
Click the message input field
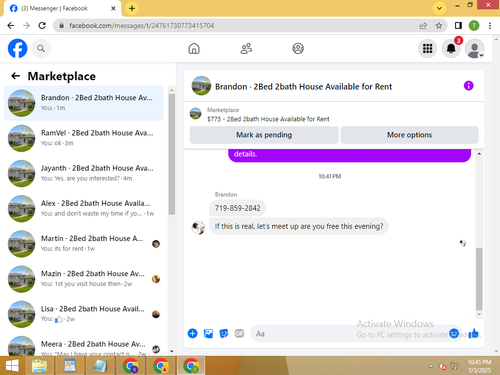pyautogui.click(x=350, y=334)
